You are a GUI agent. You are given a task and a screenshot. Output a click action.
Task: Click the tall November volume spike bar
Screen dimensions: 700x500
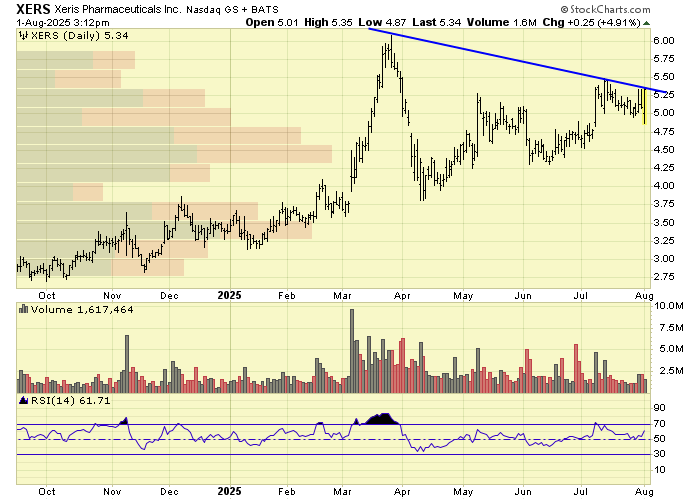tap(127, 364)
